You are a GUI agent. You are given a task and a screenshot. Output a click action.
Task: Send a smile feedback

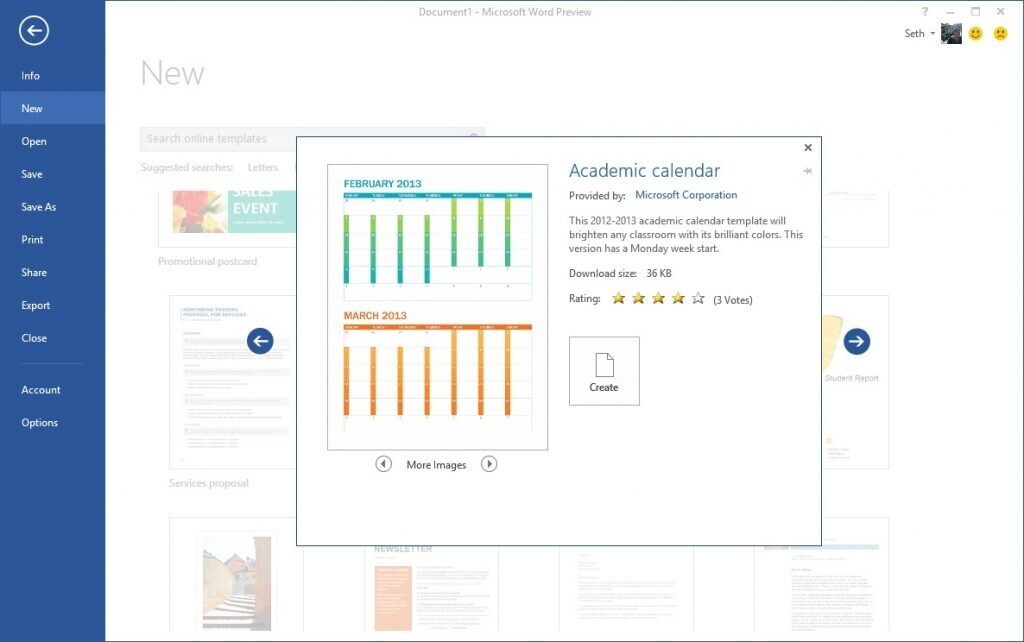pyautogui.click(x=976, y=33)
